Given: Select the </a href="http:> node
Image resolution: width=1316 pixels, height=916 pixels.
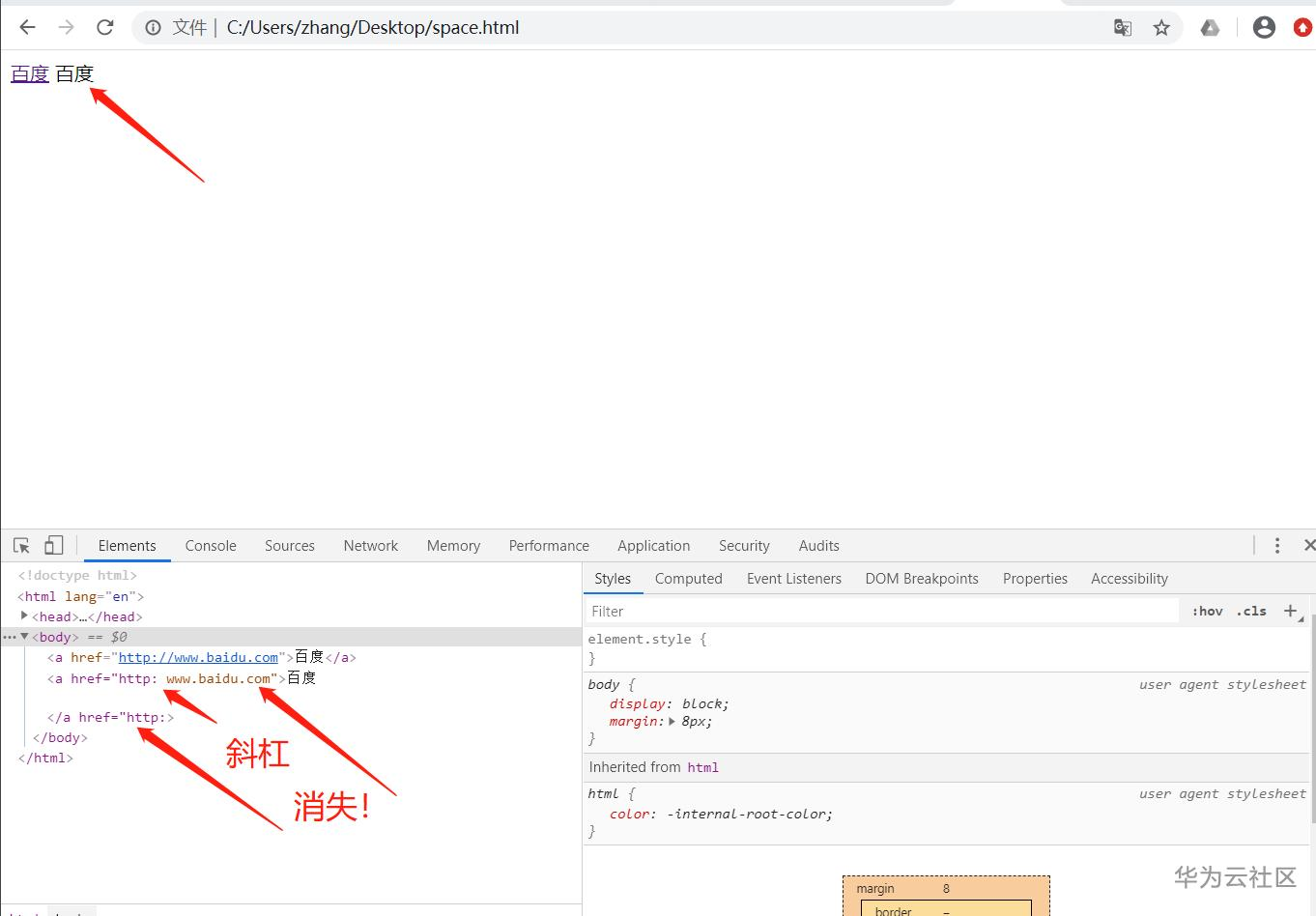Looking at the screenshot, I should click(x=110, y=718).
